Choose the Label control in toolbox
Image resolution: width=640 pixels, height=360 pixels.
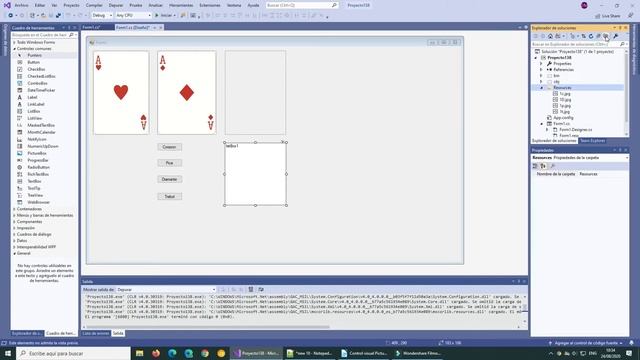[x=32, y=97]
